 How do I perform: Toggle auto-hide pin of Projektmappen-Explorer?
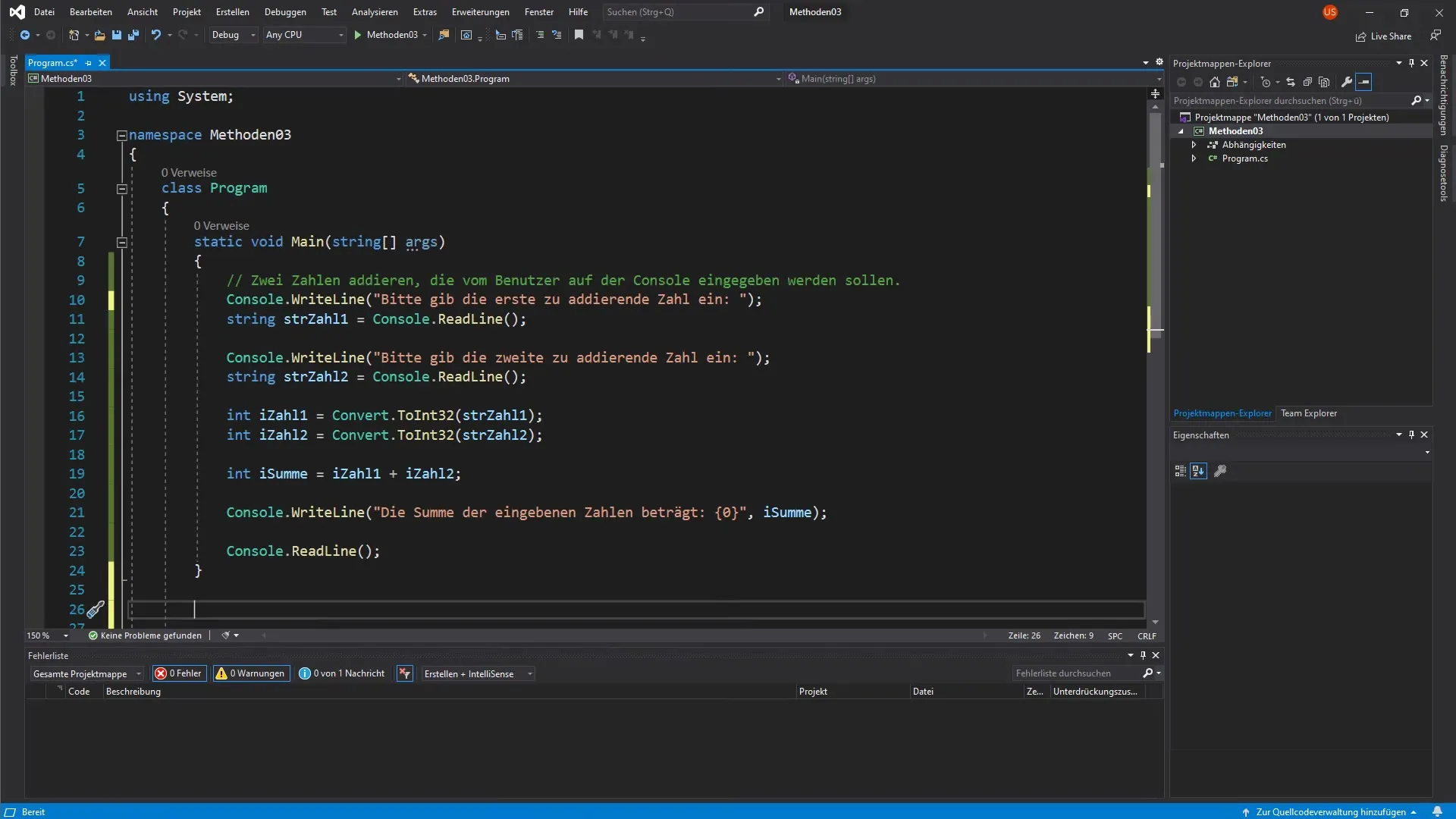(1411, 63)
